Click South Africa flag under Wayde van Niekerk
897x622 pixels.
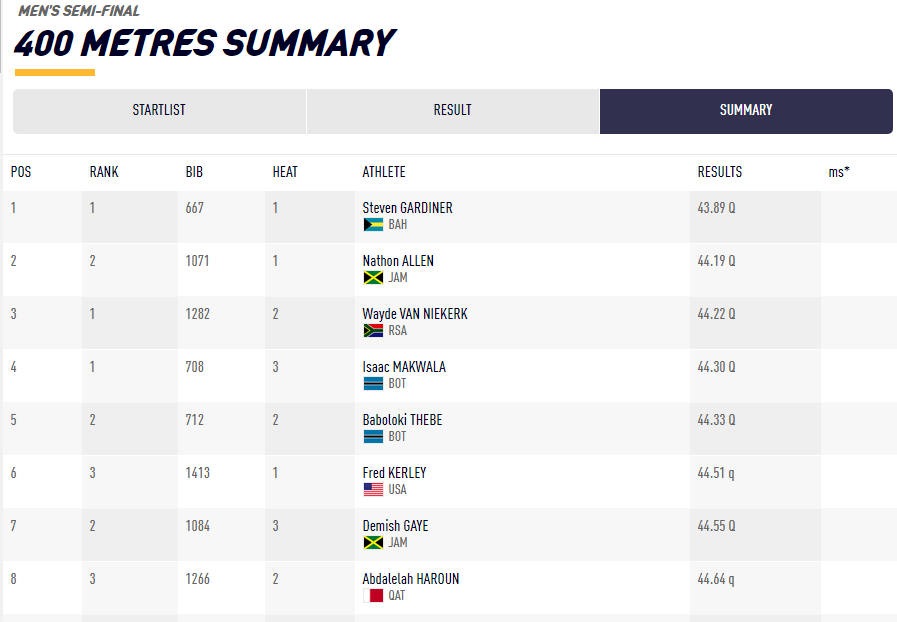[373, 331]
